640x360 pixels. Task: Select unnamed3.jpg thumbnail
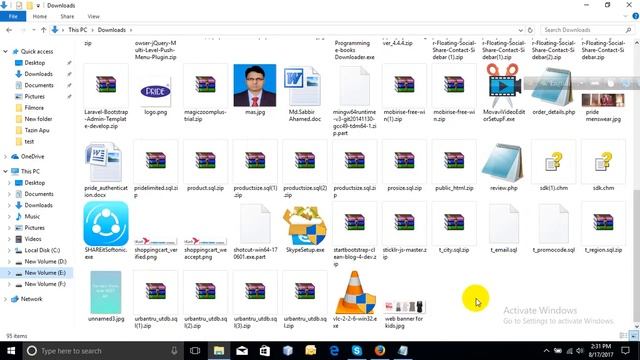(106, 292)
